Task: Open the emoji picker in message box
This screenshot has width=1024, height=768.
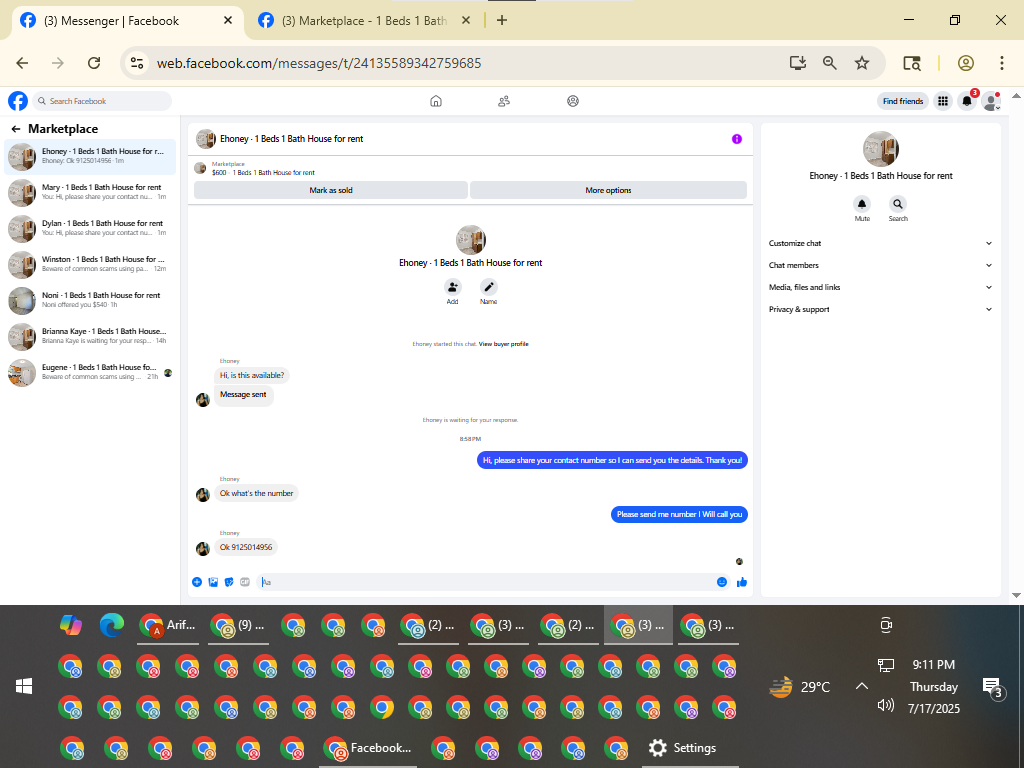Action: point(722,582)
